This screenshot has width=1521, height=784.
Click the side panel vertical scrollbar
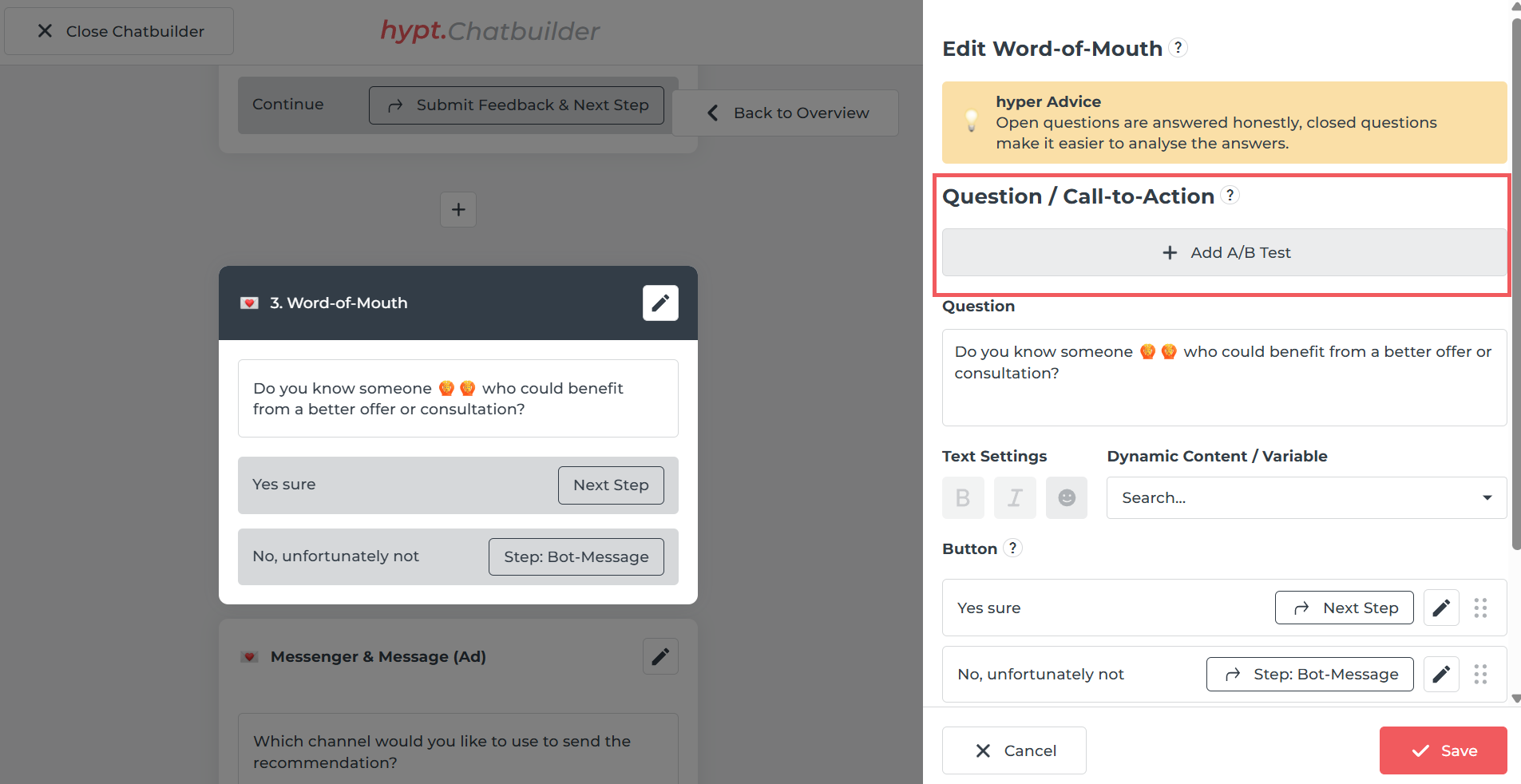[1515, 284]
